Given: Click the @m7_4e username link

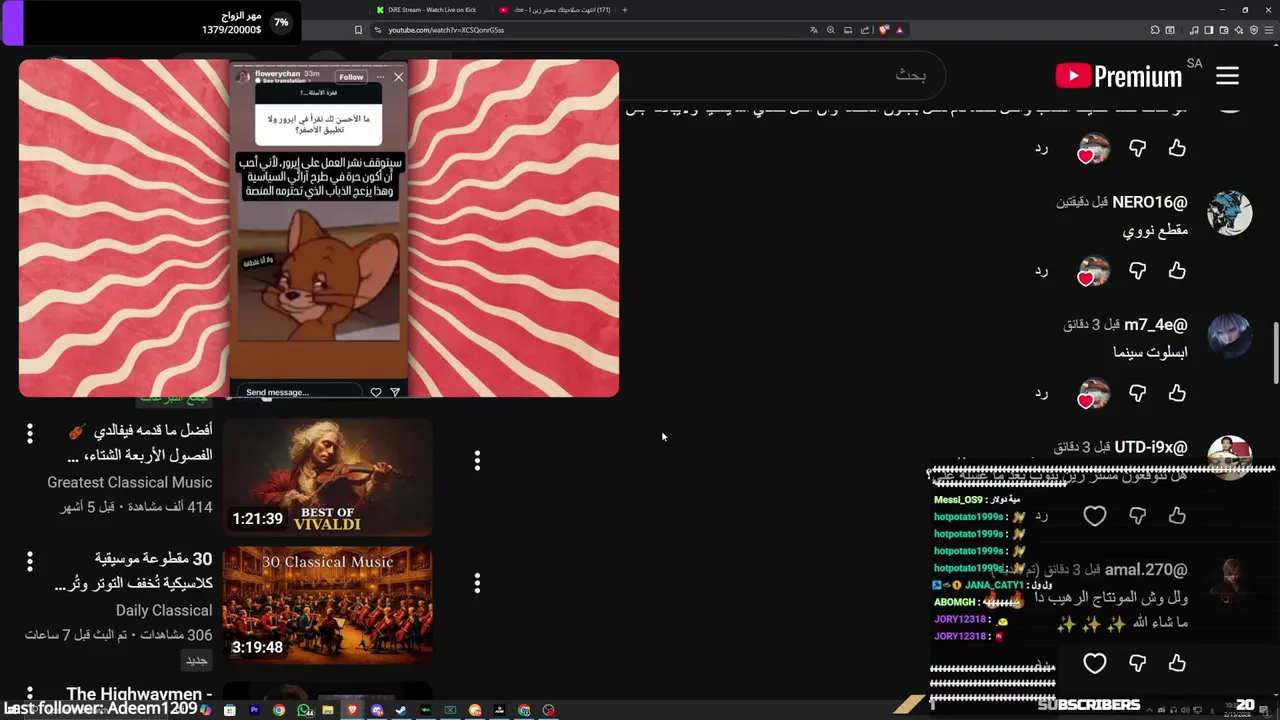Looking at the screenshot, I should pos(1156,325).
